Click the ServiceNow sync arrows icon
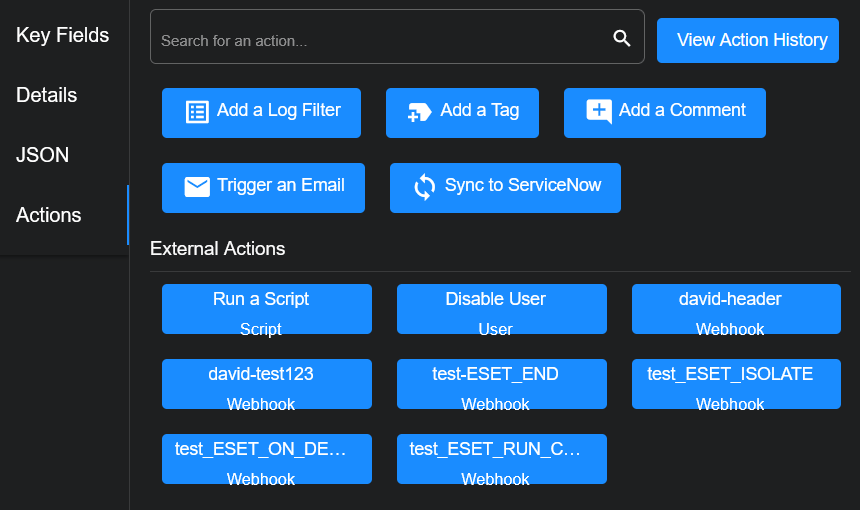This screenshot has height=510, width=860. click(x=425, y=187)
